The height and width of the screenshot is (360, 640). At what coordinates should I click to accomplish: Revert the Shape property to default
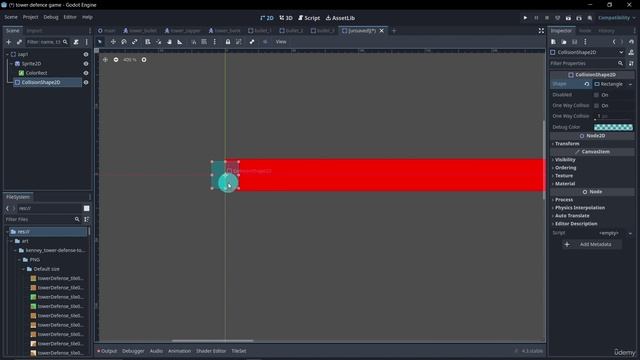587,84
